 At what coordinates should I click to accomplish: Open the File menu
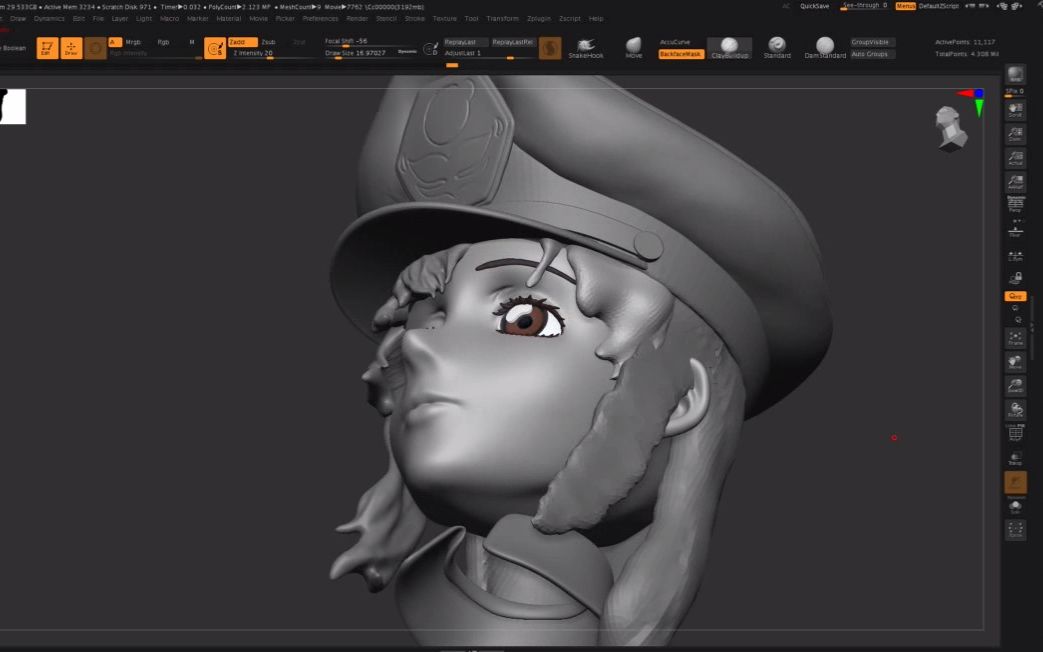coord(98,19)
